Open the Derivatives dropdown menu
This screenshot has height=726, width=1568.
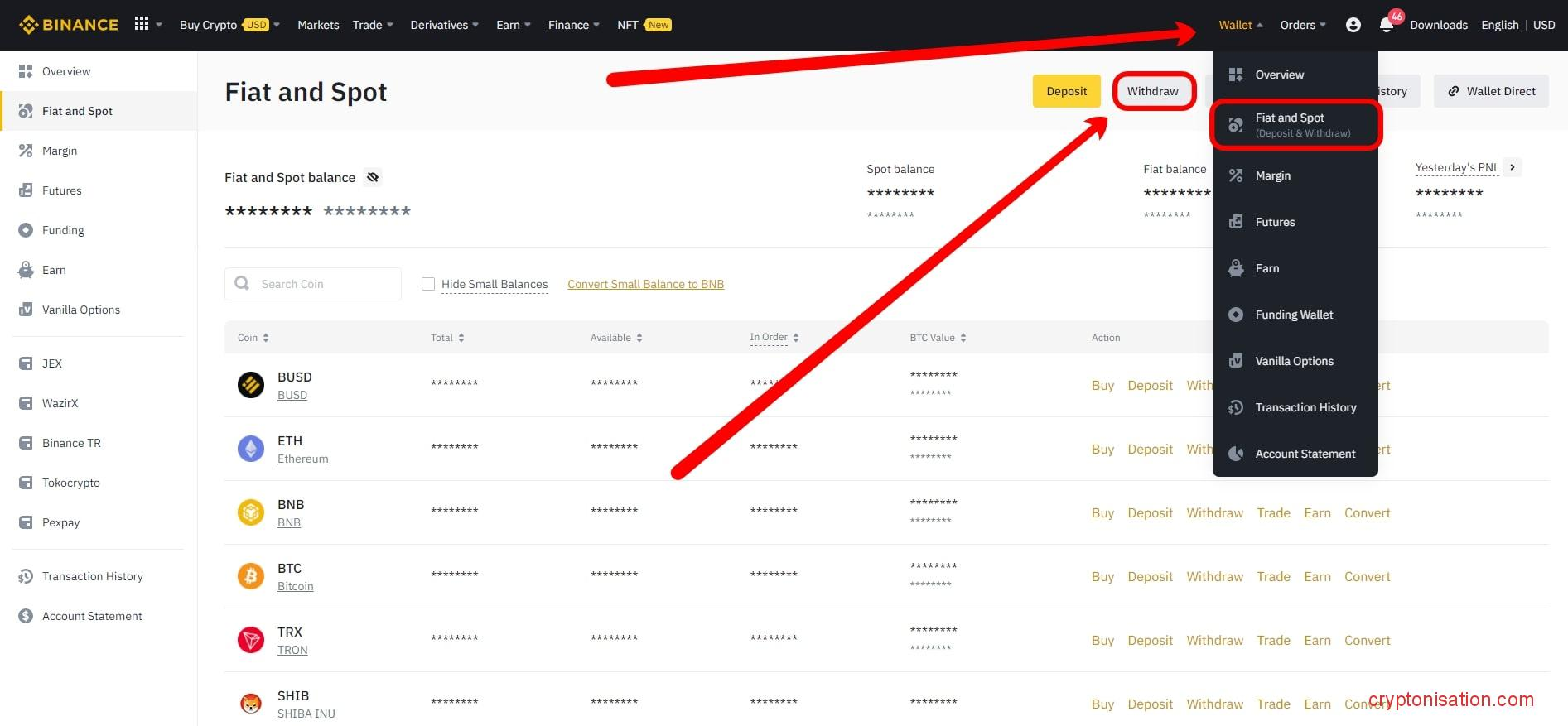(x=444, y=25)
